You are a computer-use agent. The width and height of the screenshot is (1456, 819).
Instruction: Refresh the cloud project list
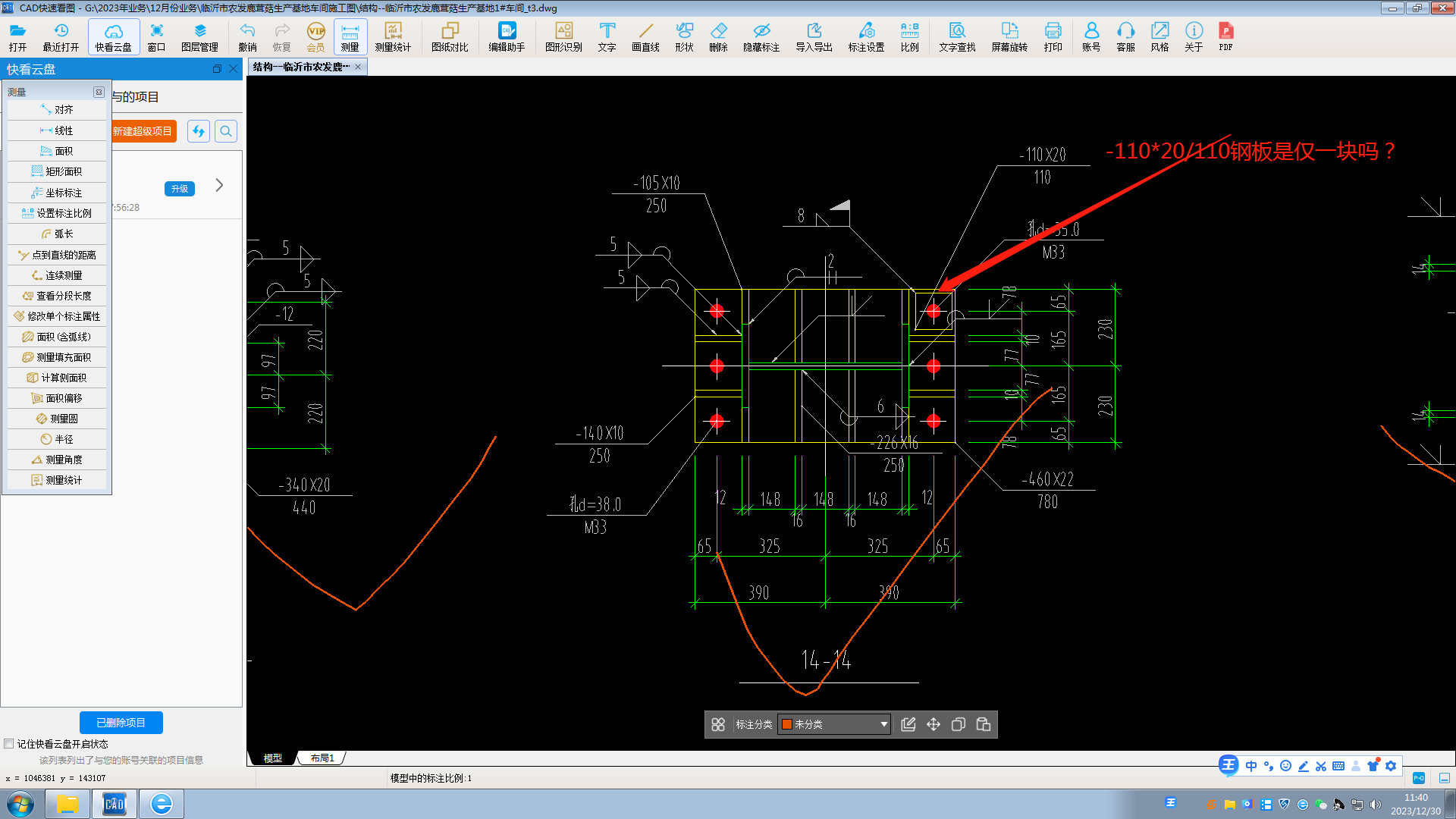[199, 131]
